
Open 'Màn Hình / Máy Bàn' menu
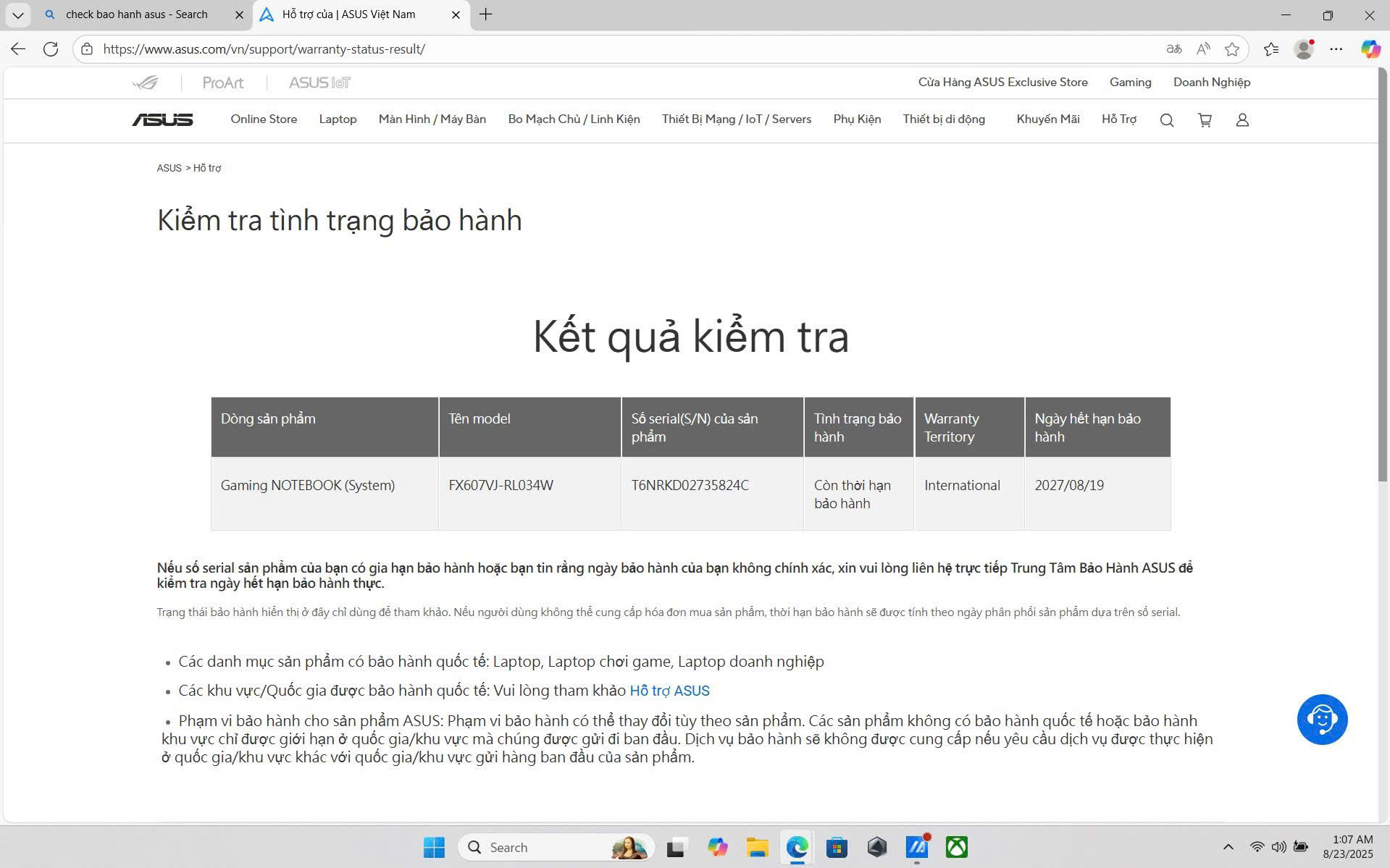point(432,119)
